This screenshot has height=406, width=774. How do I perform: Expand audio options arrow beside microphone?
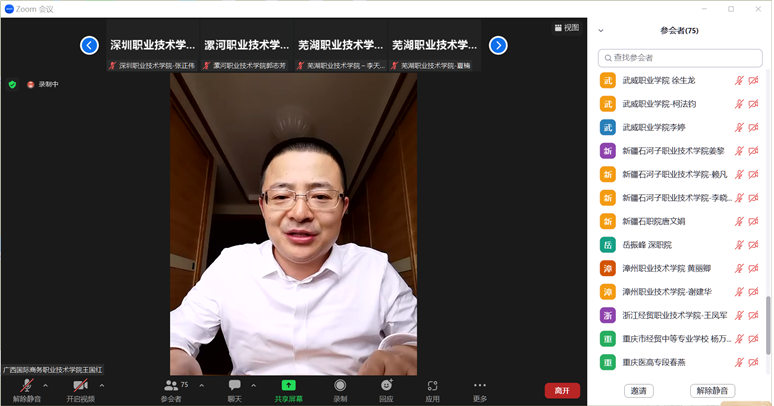(46, 385)
